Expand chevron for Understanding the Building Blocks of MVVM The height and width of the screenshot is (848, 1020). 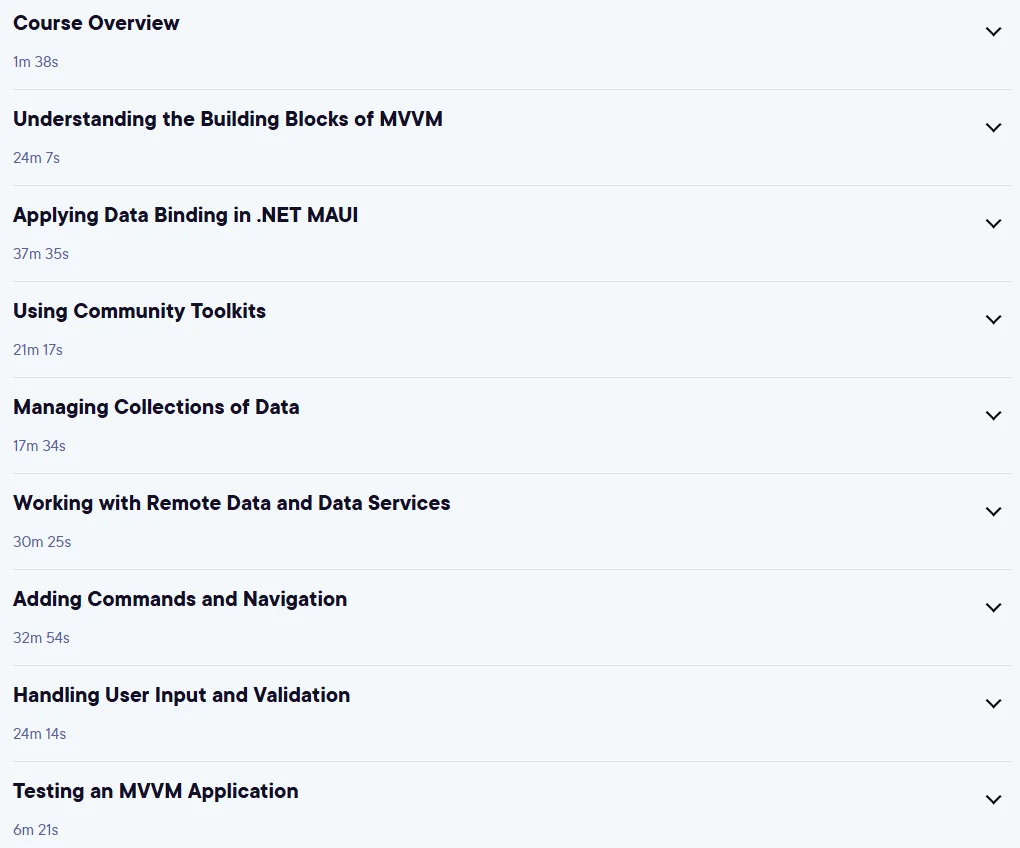(993, 127)
